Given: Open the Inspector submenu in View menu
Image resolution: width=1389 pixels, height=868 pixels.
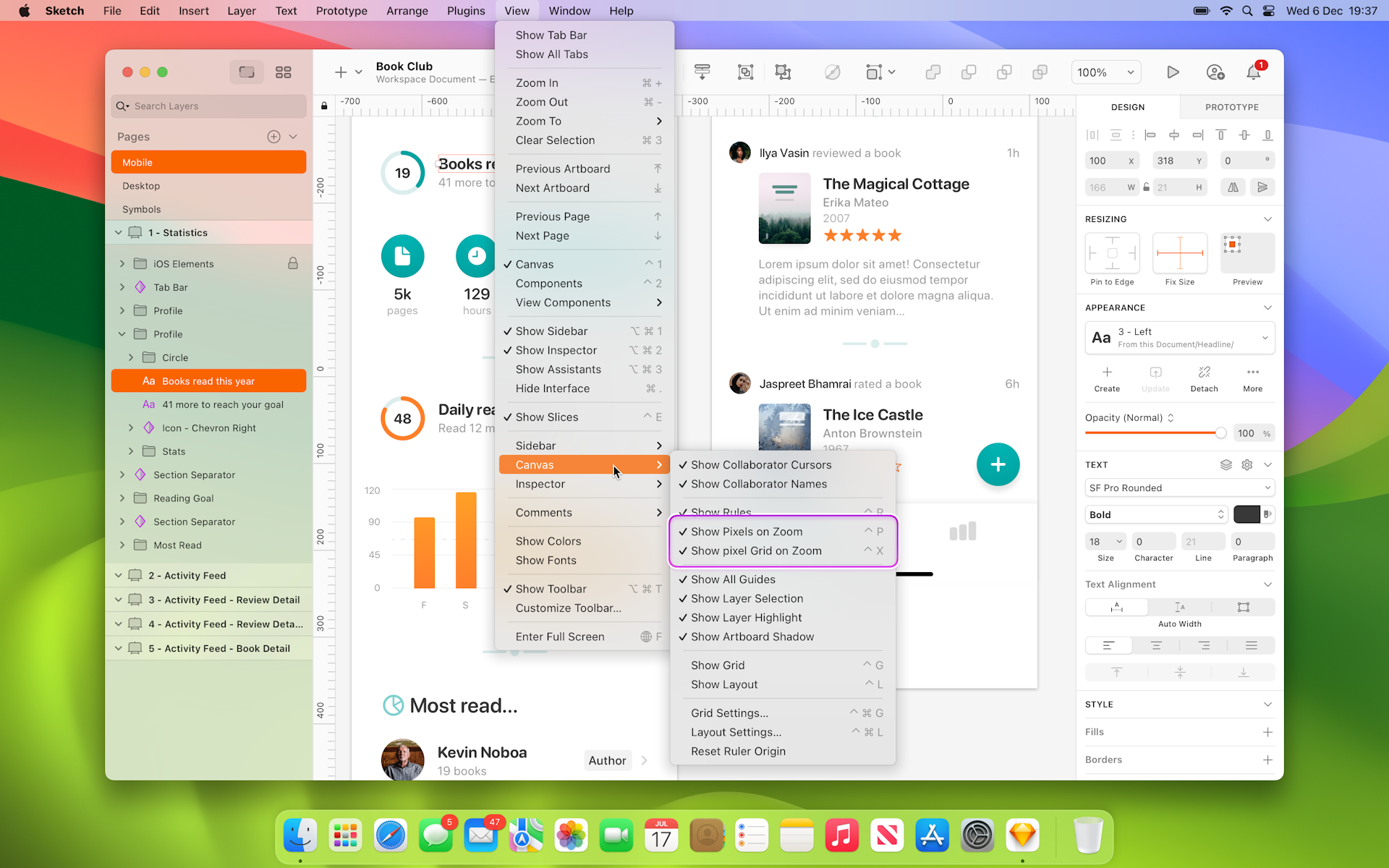Looking at the screenshot, I should pos(584,484).
